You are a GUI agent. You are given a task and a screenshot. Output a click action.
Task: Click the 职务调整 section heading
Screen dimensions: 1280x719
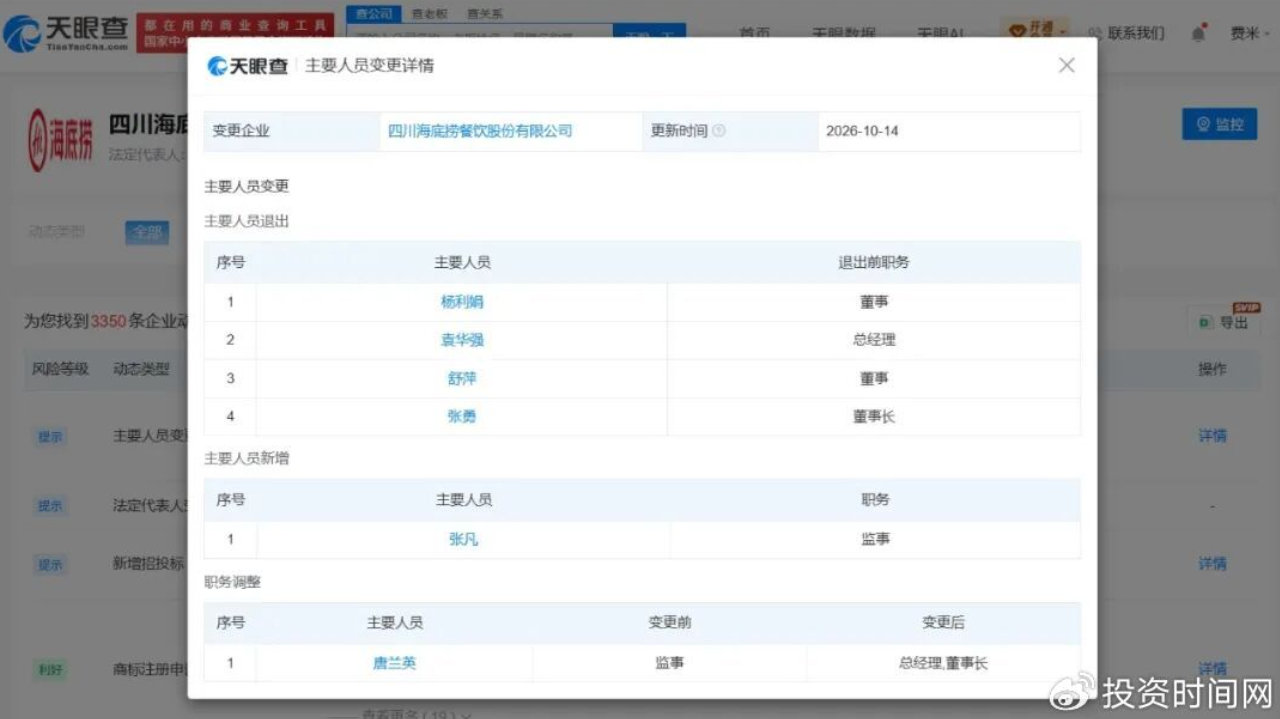coord(232,581)
